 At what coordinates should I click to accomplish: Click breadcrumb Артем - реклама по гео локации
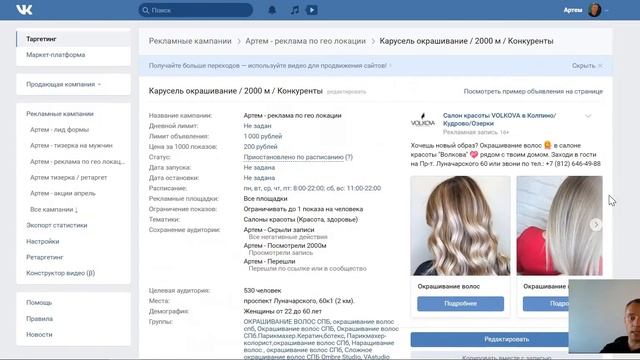pyautogui.click(x=305, y=41)
